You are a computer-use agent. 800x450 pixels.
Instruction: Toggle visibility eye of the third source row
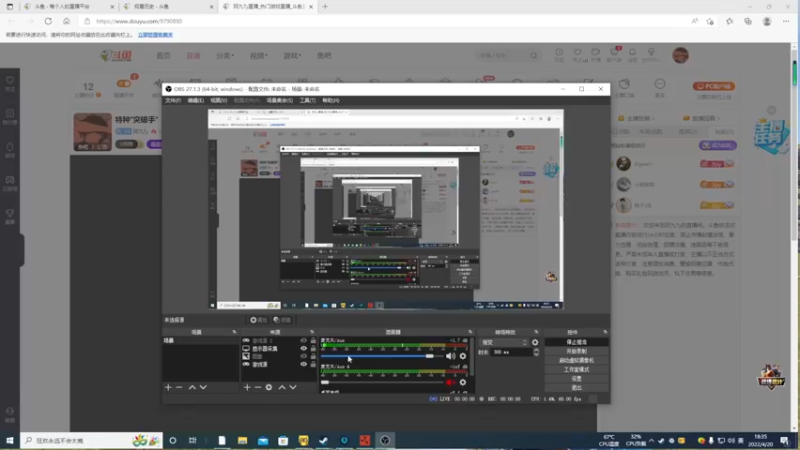click(304, 356)
